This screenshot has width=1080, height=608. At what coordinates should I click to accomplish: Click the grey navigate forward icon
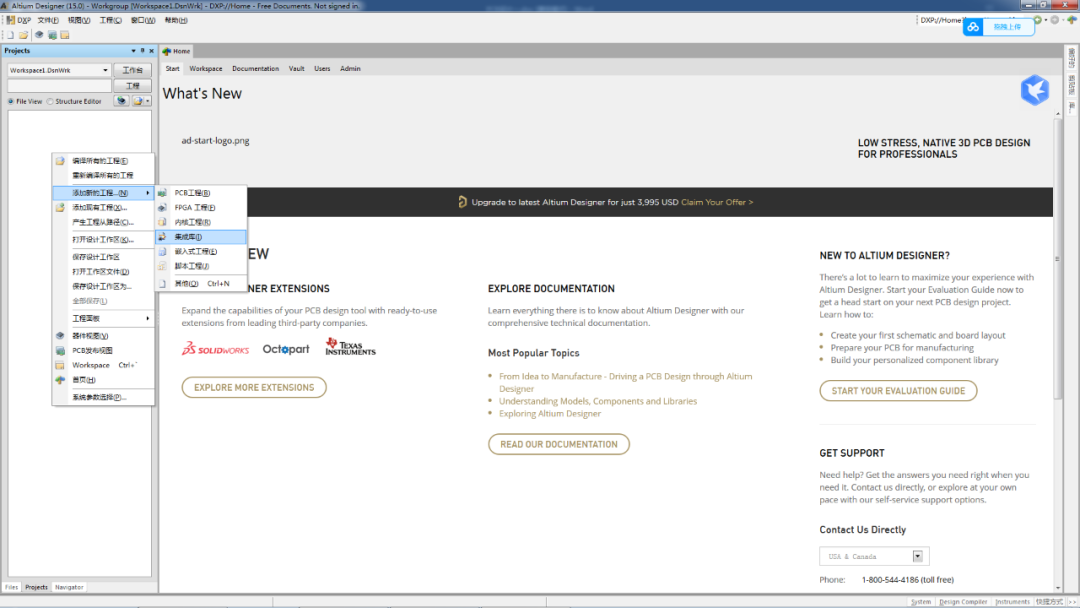[1055, 20]
